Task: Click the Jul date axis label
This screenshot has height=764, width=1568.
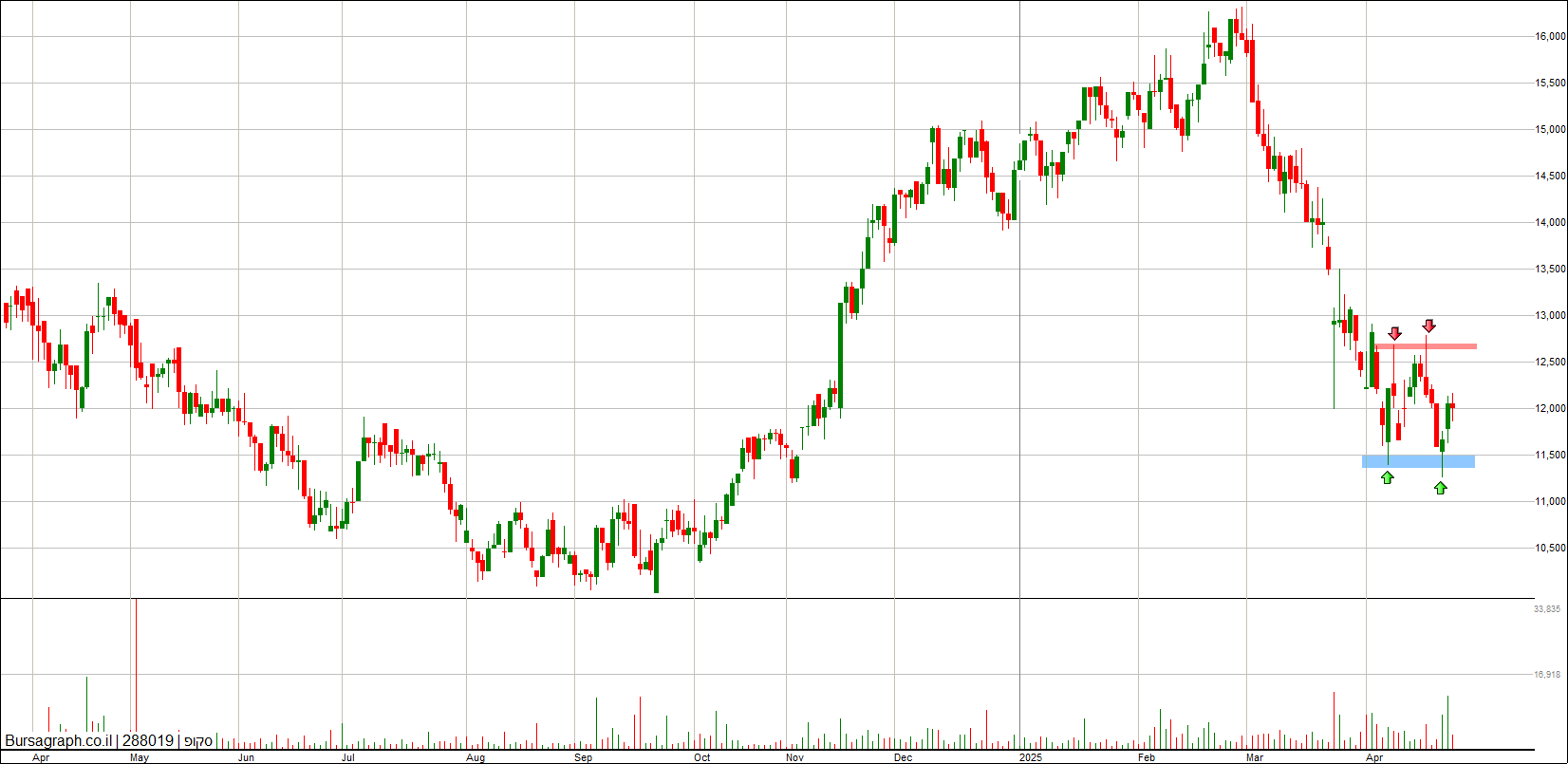Action: (348, 758)
